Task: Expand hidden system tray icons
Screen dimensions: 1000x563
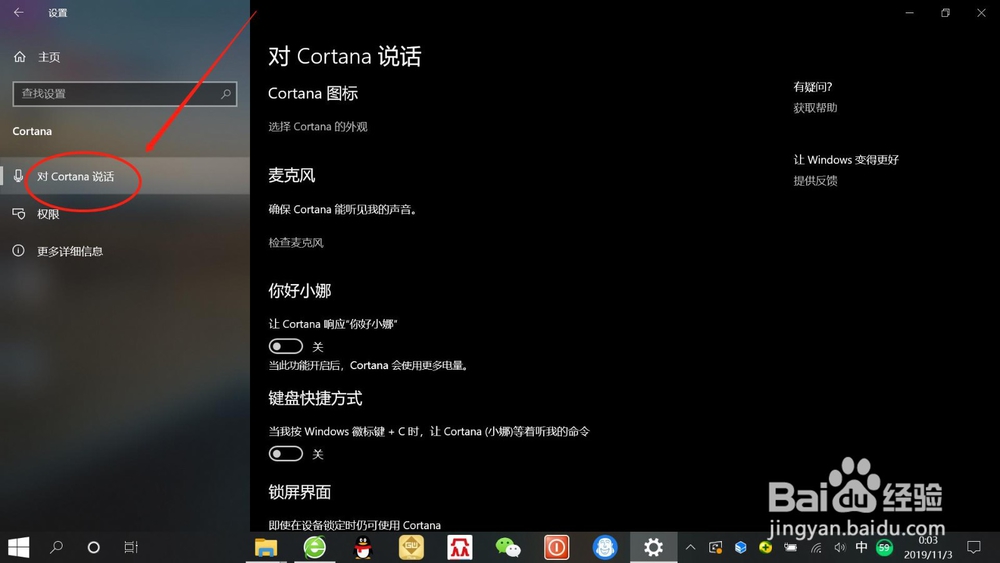Action: tap(690, 547)
